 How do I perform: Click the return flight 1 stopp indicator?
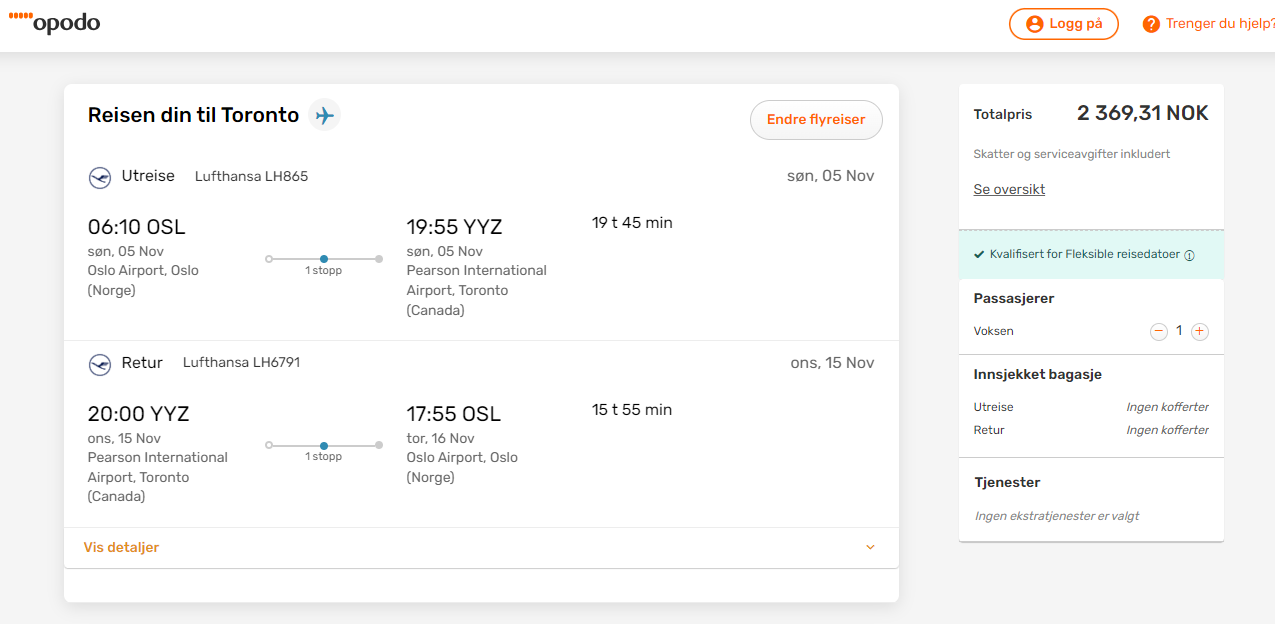[323, 450]
